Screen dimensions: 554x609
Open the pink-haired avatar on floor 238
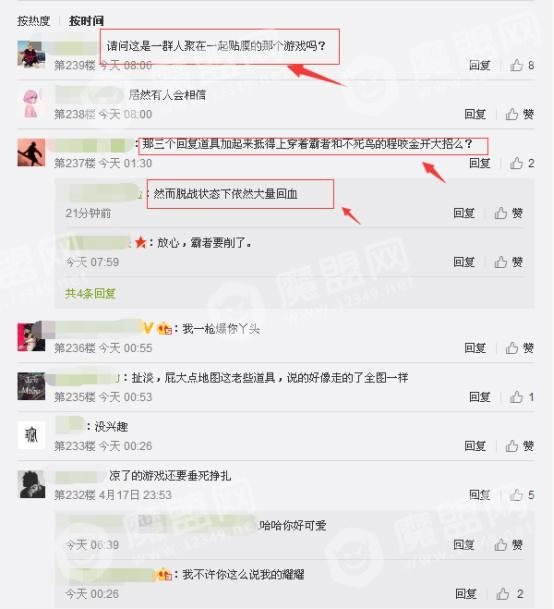31,103
